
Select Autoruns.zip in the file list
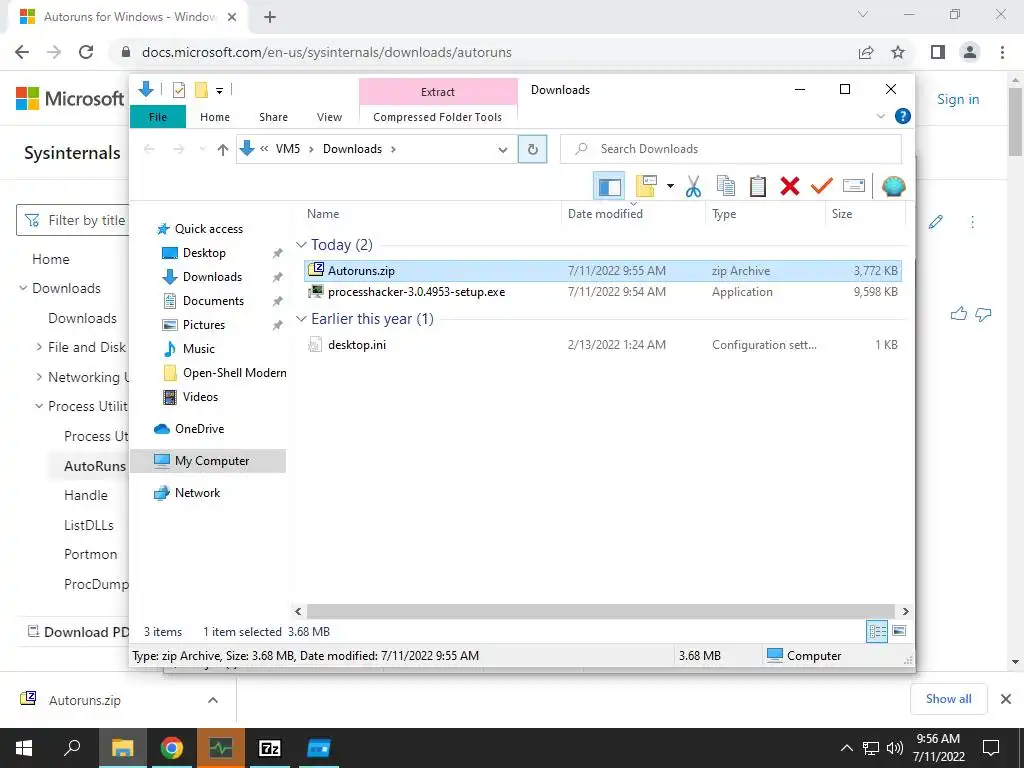602,270
